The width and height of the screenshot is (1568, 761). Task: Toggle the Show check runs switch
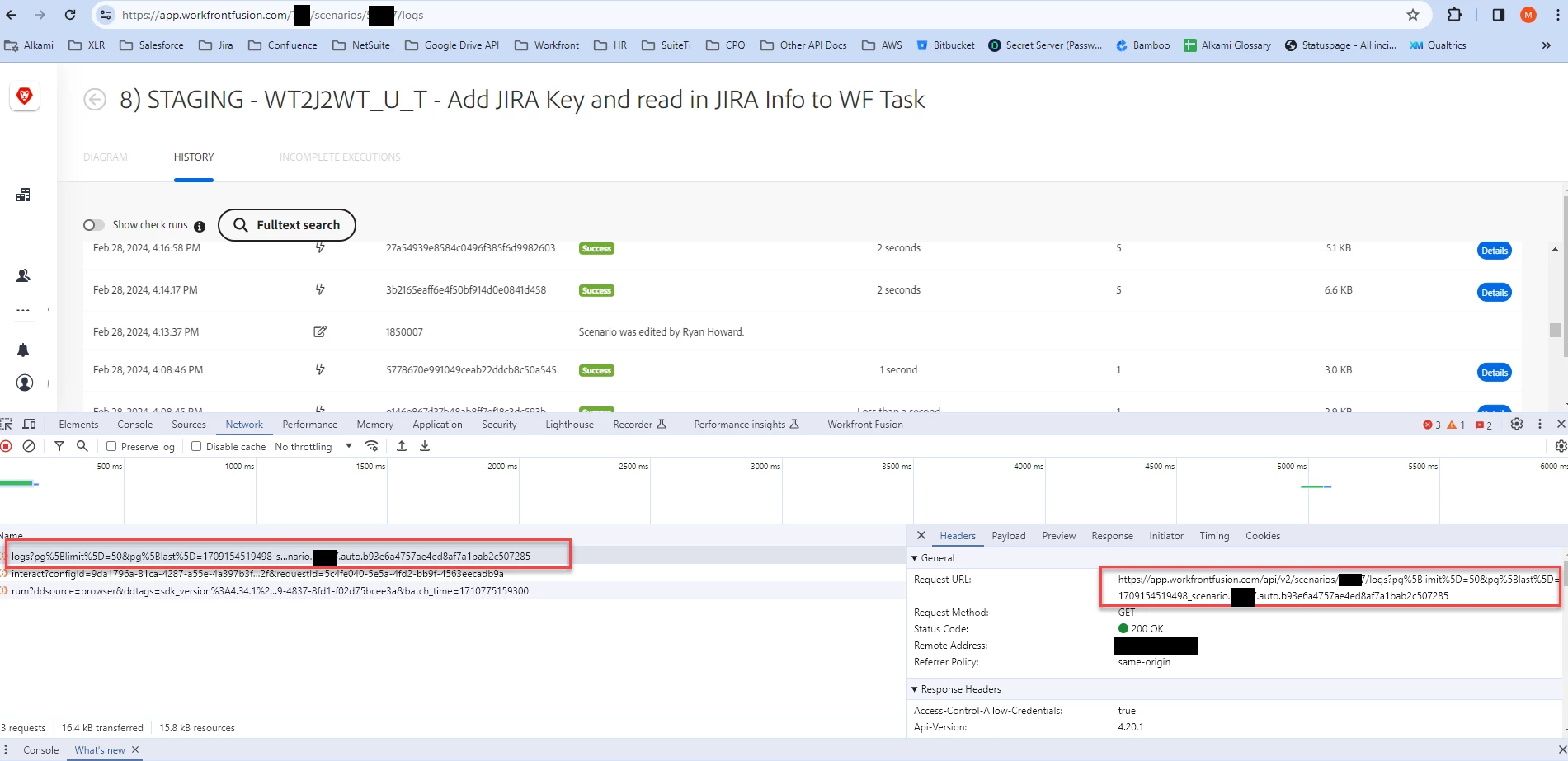point(94,225)
